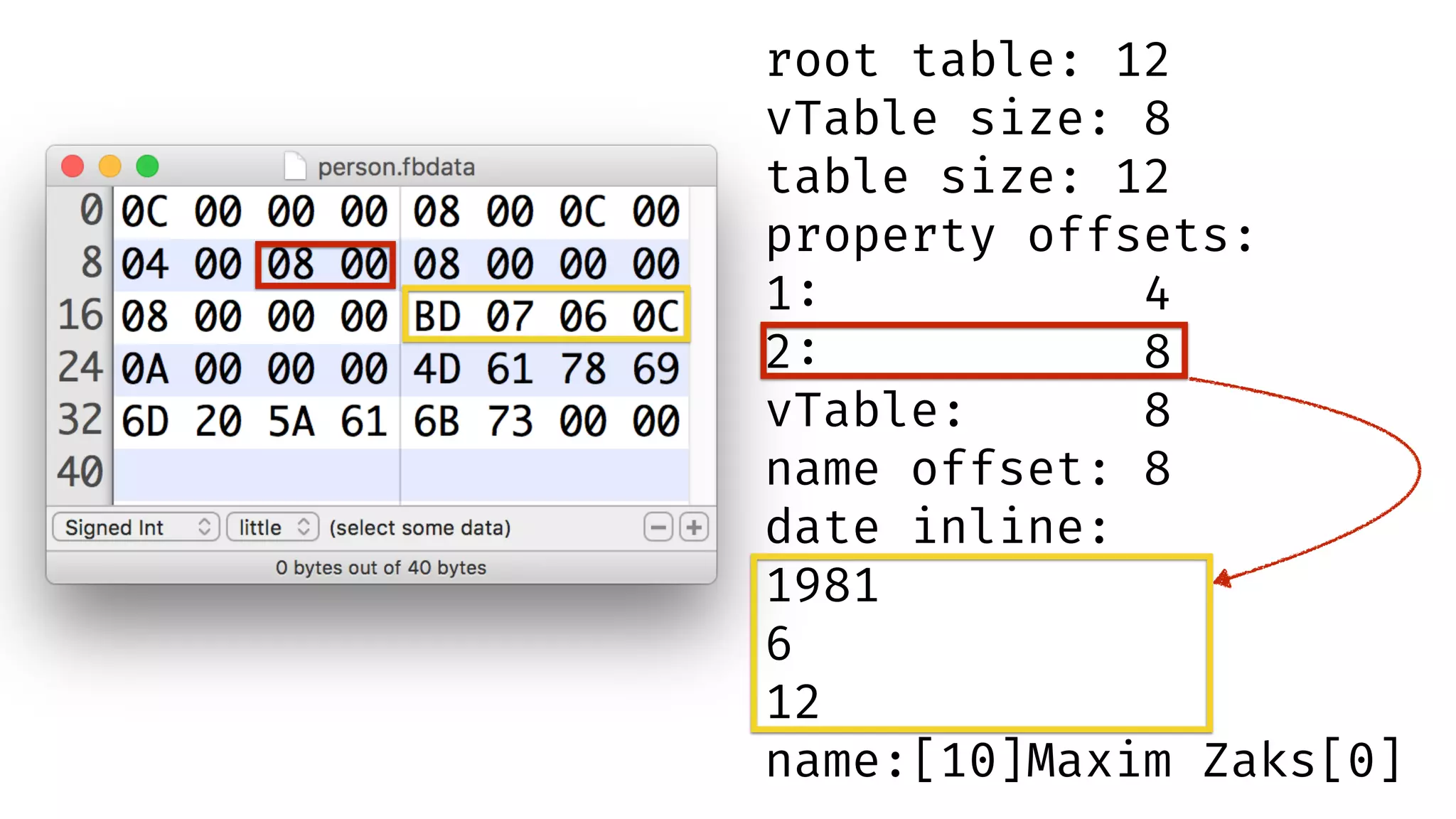Select hex byte 4D in row 24

tap(437, 368)
